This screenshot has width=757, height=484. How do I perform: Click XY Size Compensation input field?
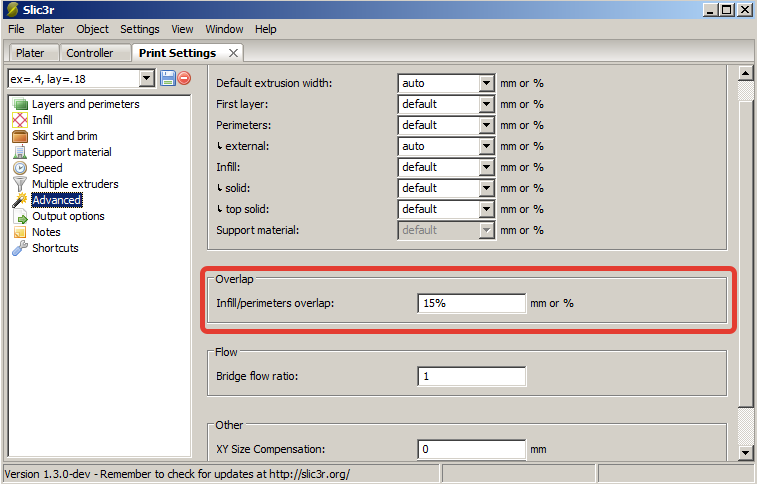coord(472,449)
